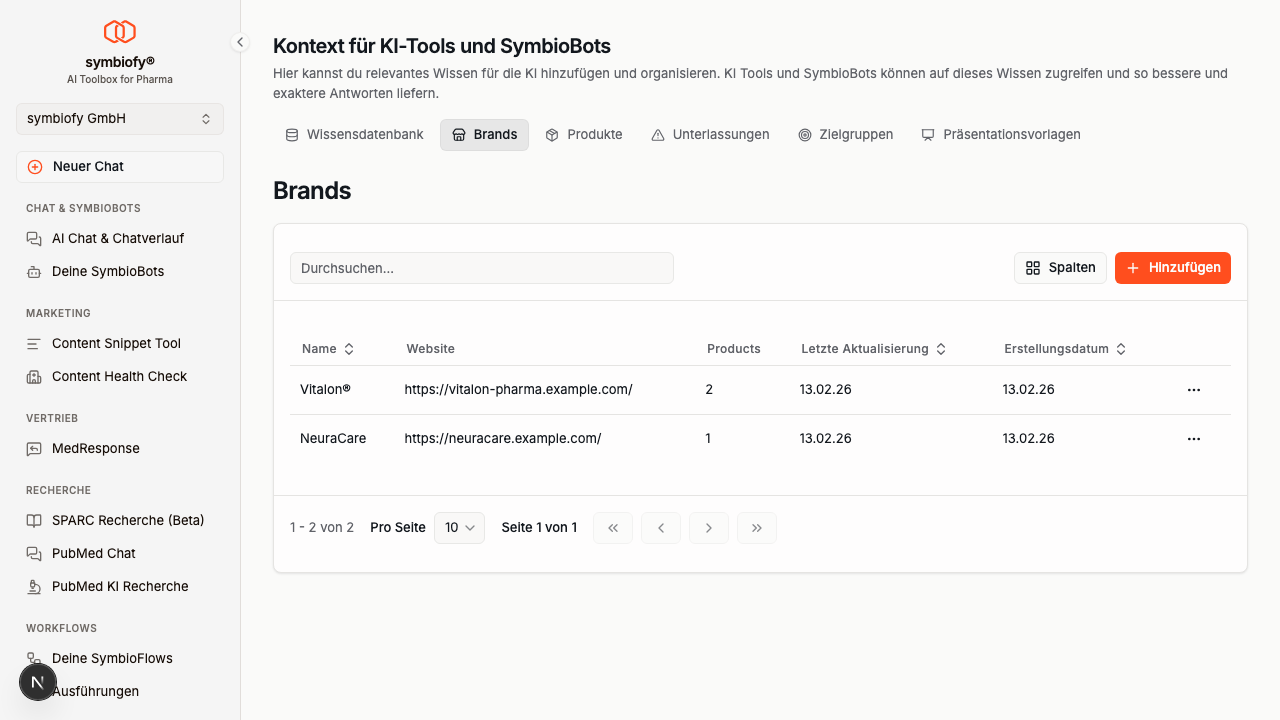Sort by Letzte Aktualisierung column

873,349
